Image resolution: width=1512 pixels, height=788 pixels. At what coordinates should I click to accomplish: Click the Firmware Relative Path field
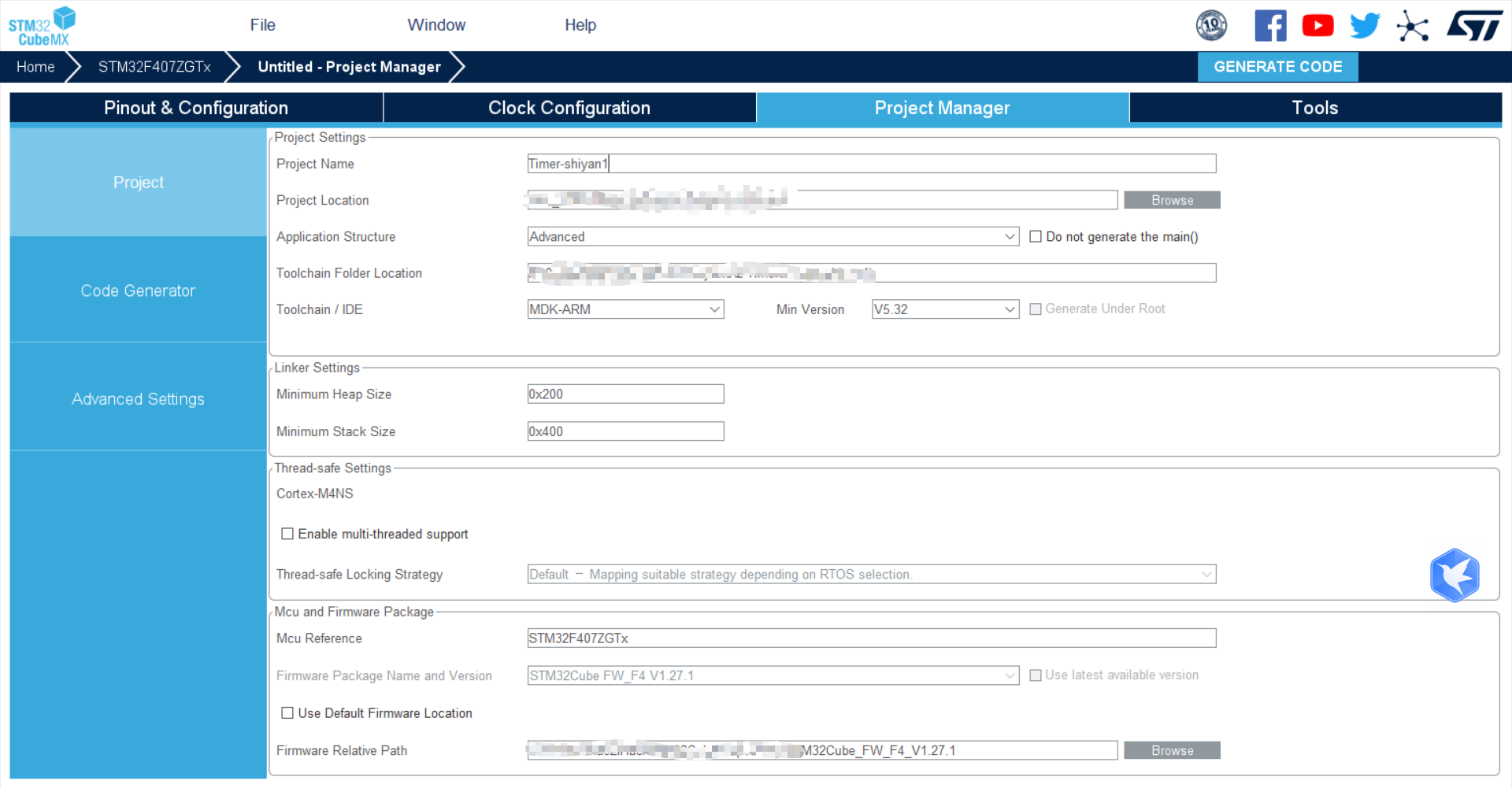coord(822,750)
